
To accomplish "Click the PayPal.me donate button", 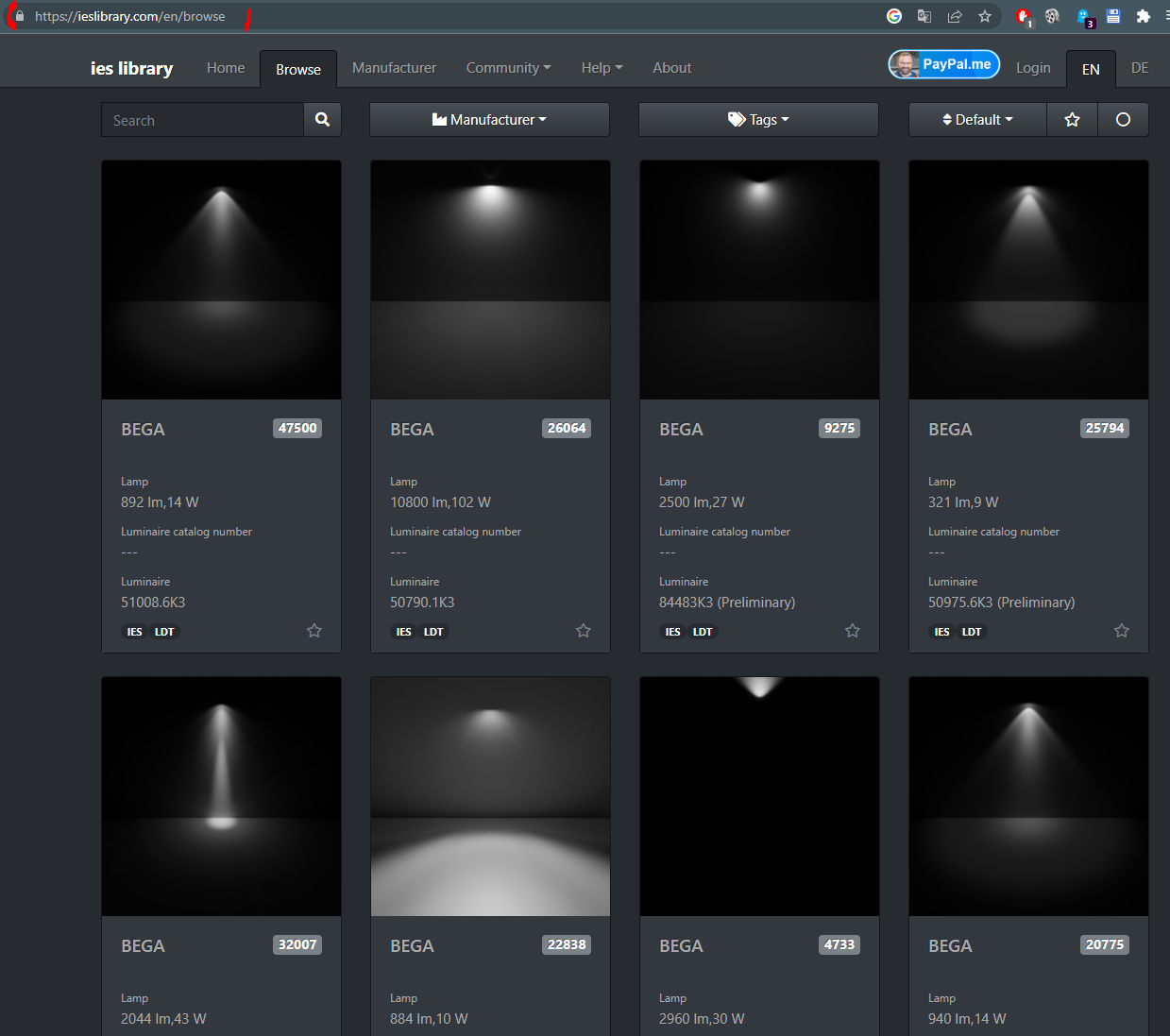I will [944, 64].
